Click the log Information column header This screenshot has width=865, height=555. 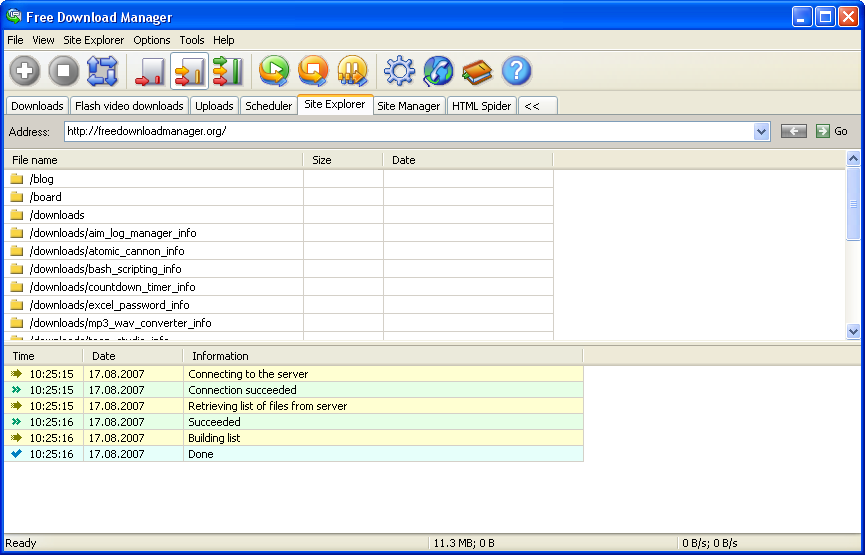[x=383, y=356]
